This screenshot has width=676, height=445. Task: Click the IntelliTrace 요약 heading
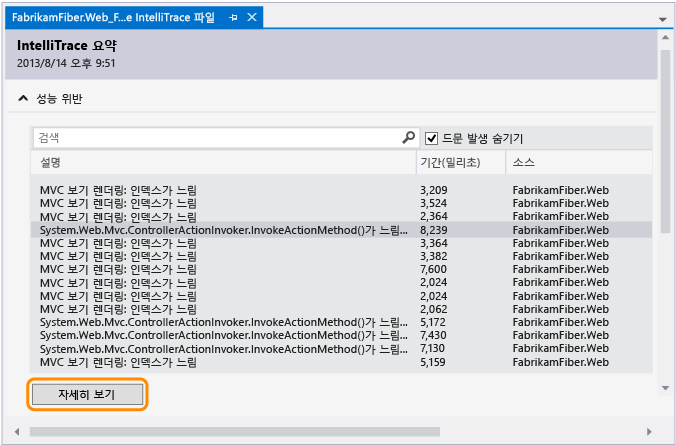click(67, 45)
